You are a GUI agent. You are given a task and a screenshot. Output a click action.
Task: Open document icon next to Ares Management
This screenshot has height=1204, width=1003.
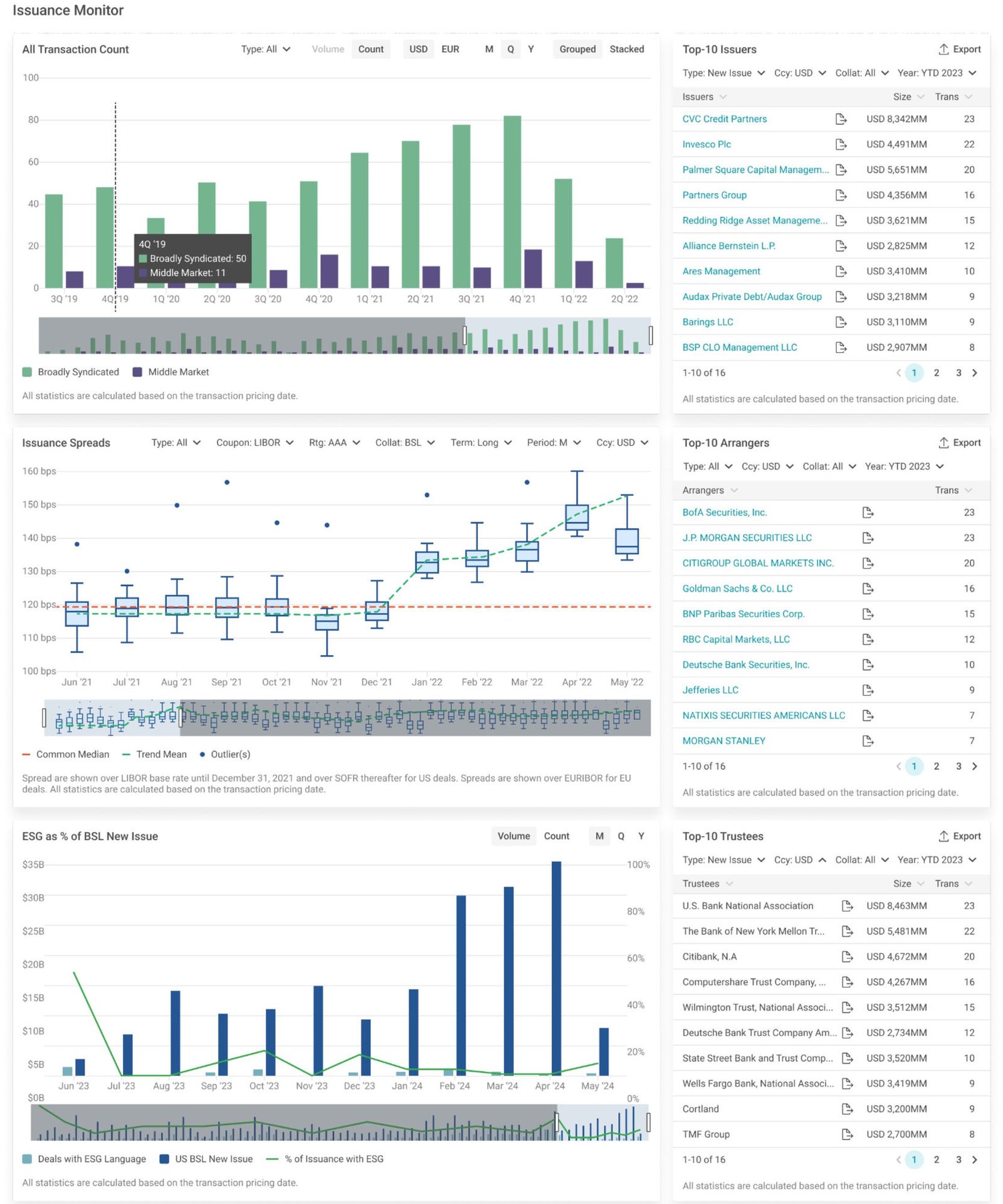click(x=841, y=271)
